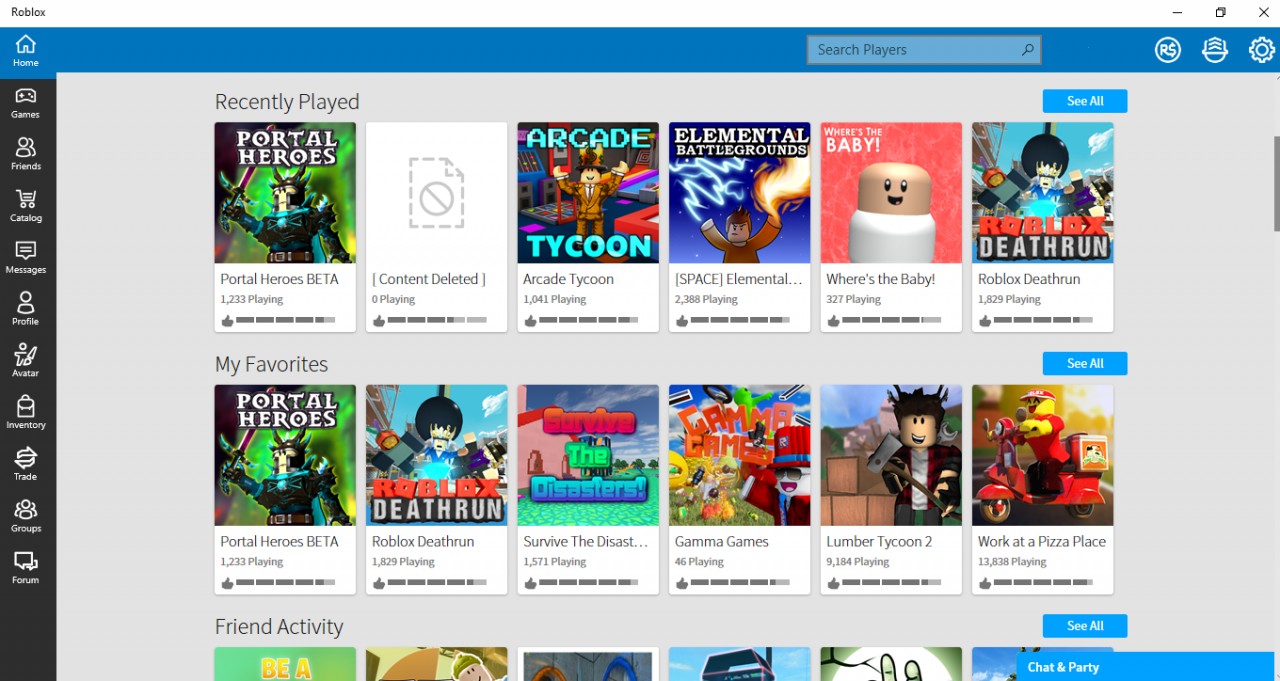Screen dimensions: 1280x681
Task: Go to the Profile sidebar icon
Action: coord(26,309)
